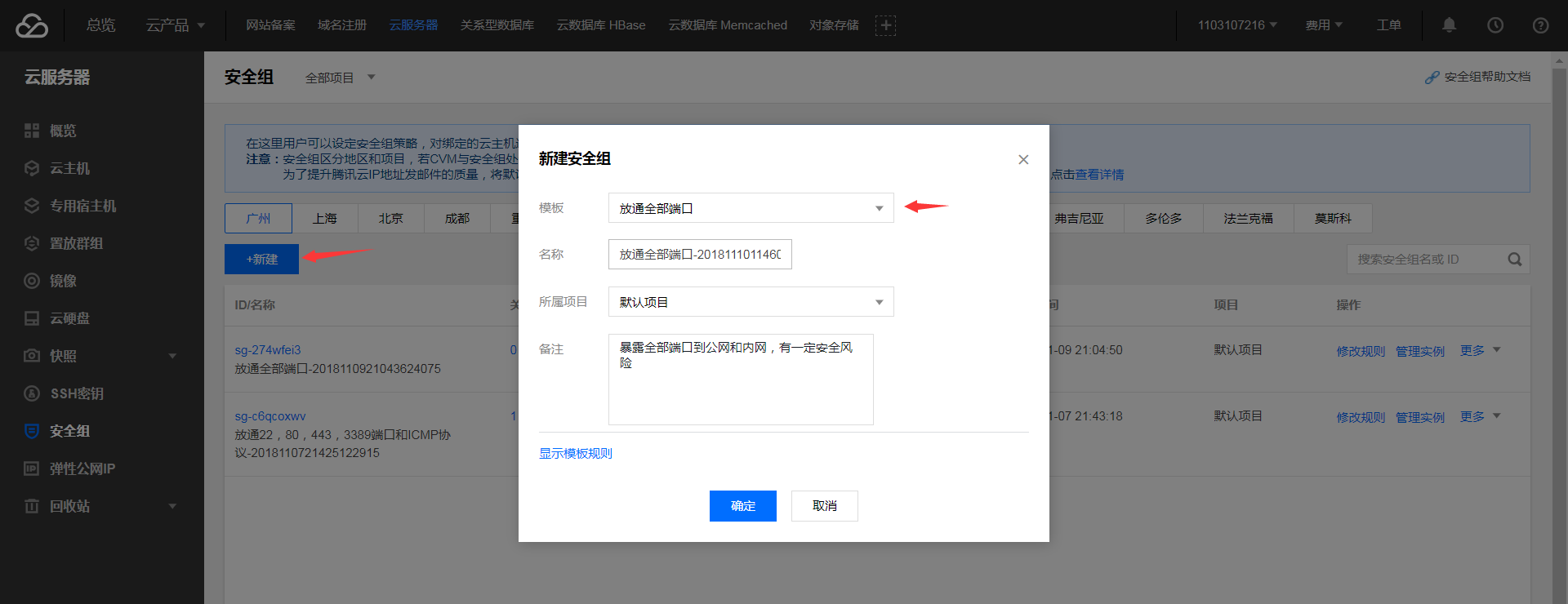Open 云服务器 in top navigation
The height and width of the screenshot is (604, 1568).
click(413, 25)
